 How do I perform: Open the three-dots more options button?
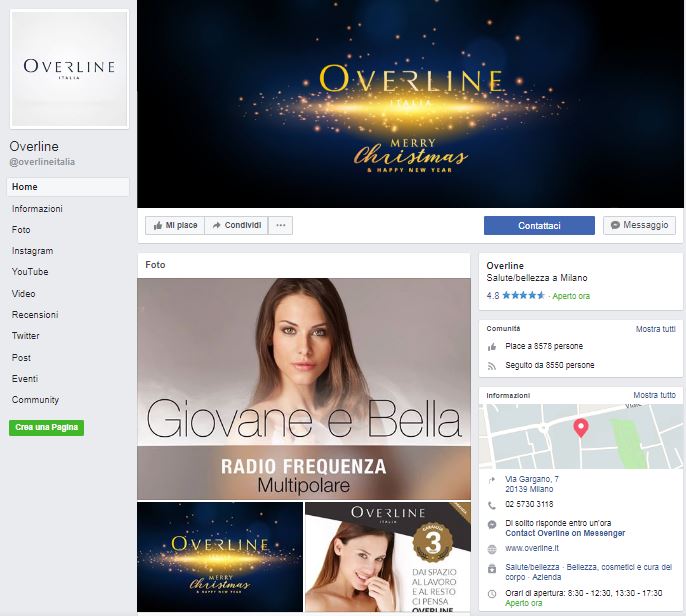pos(280,225)
